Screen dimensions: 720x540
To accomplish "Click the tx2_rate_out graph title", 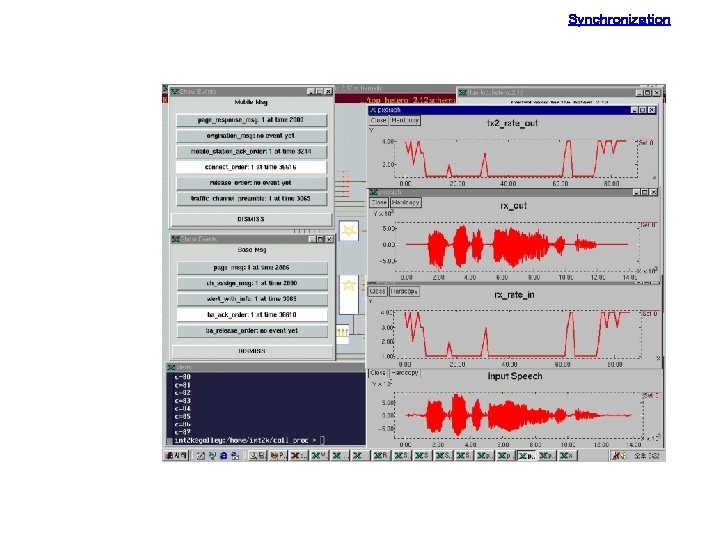I will 512,123.
